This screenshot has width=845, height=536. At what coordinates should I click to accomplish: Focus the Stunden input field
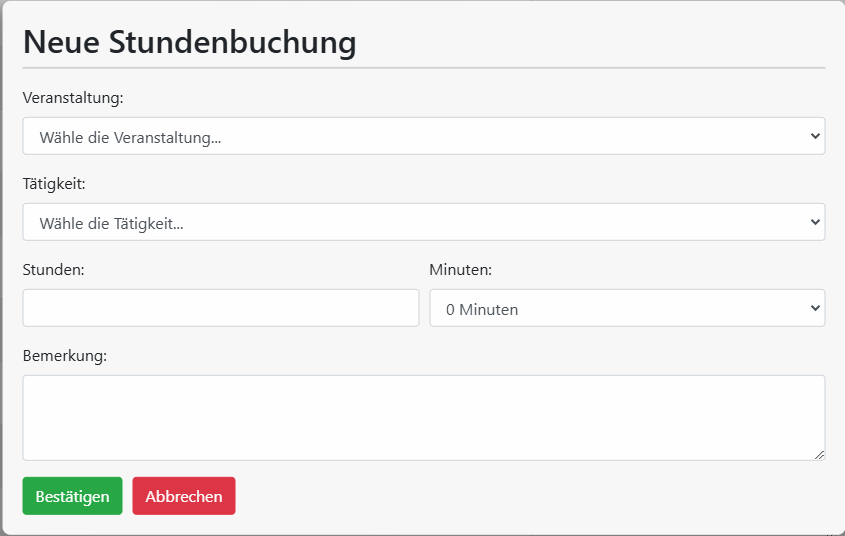(221, 308)
